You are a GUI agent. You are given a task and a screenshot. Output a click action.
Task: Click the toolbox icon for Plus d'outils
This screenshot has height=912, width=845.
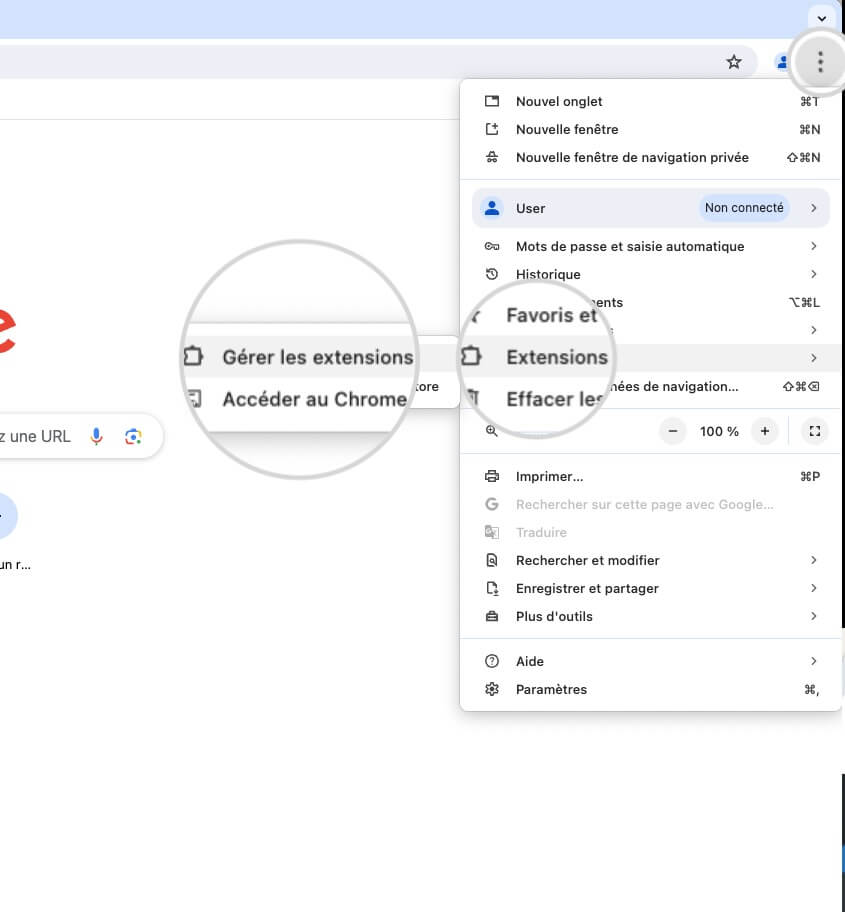click(492, 616)
